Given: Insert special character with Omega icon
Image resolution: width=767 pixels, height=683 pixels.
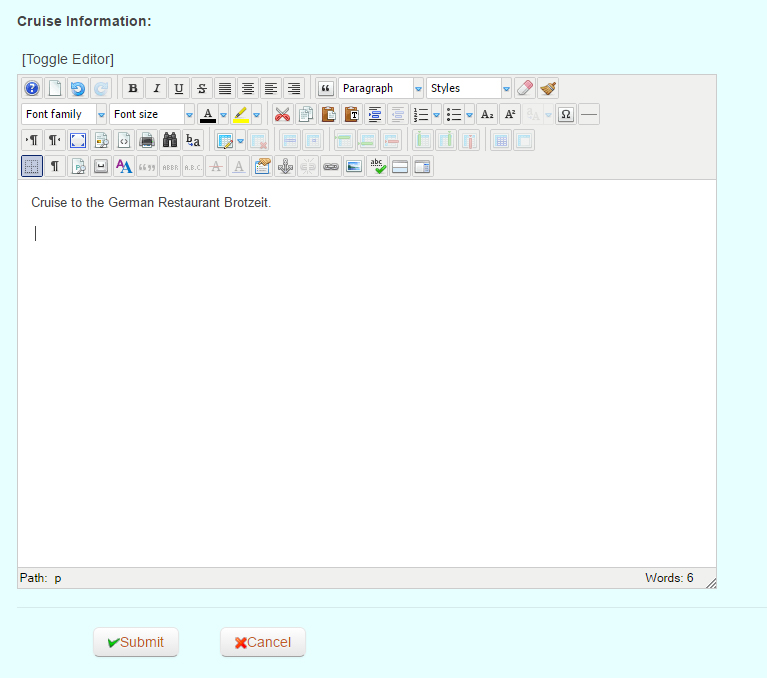Looking at the screenshot, I should pos(565,114).
